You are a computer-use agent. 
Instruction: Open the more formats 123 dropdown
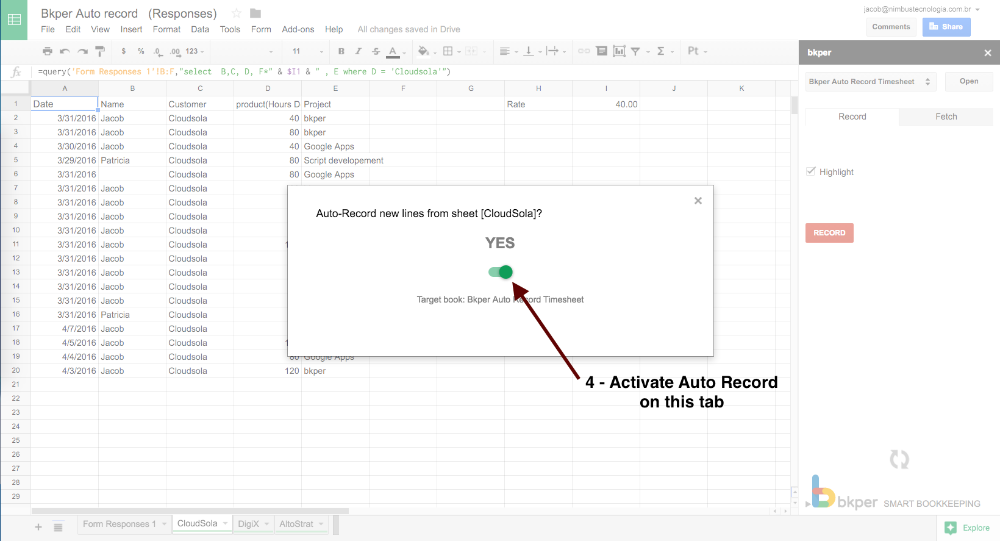(194, 51)
